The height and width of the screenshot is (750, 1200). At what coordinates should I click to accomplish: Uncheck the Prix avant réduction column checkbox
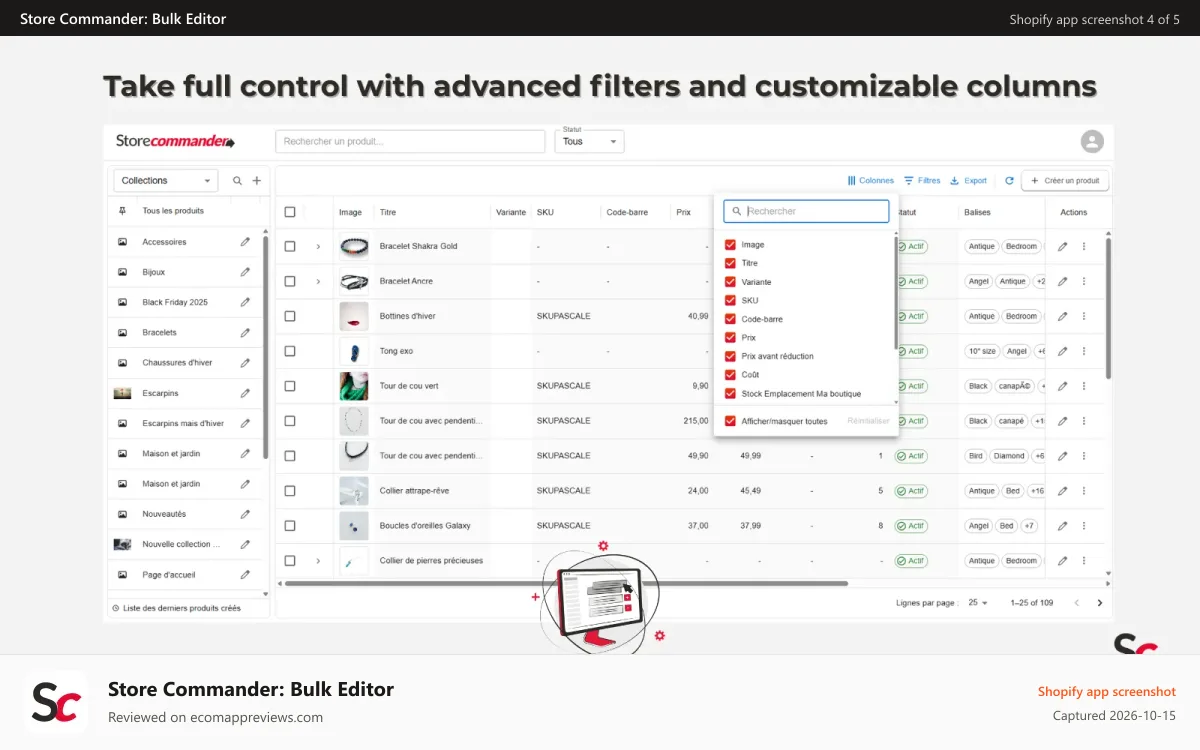730,356
